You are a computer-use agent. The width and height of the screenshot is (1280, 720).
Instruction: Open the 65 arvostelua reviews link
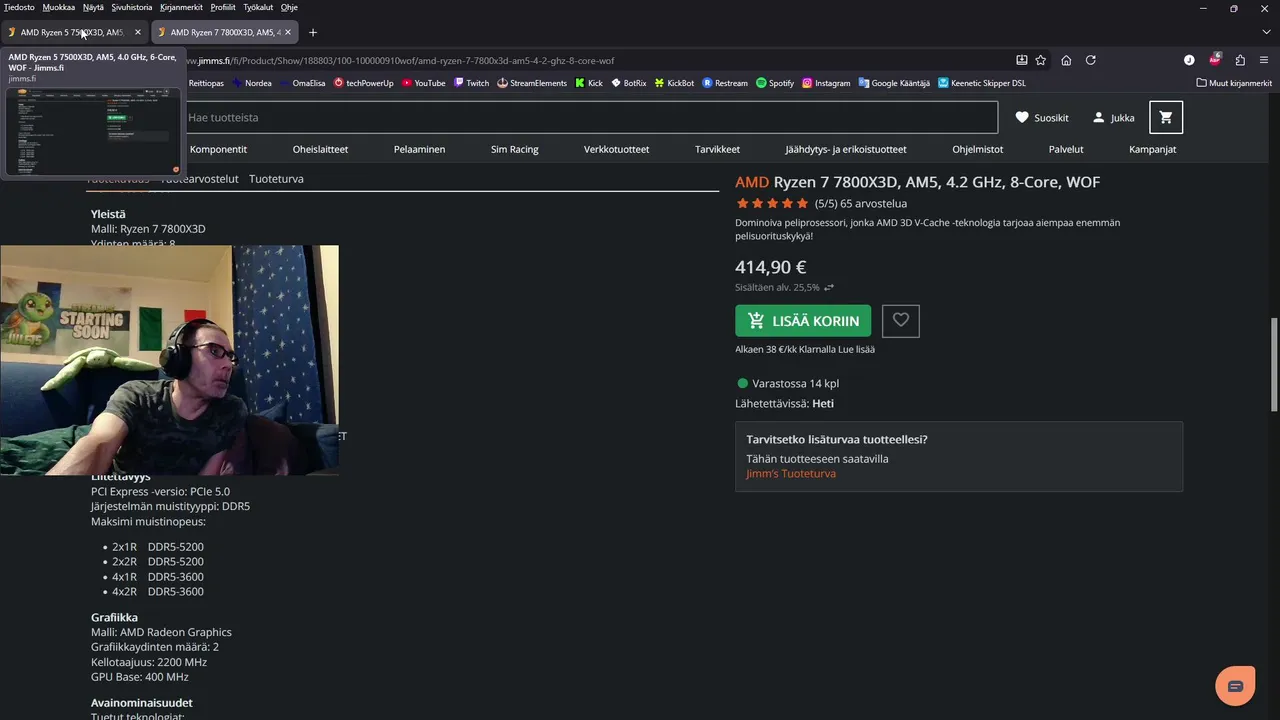pyautogui.click(x=873, y=204)
